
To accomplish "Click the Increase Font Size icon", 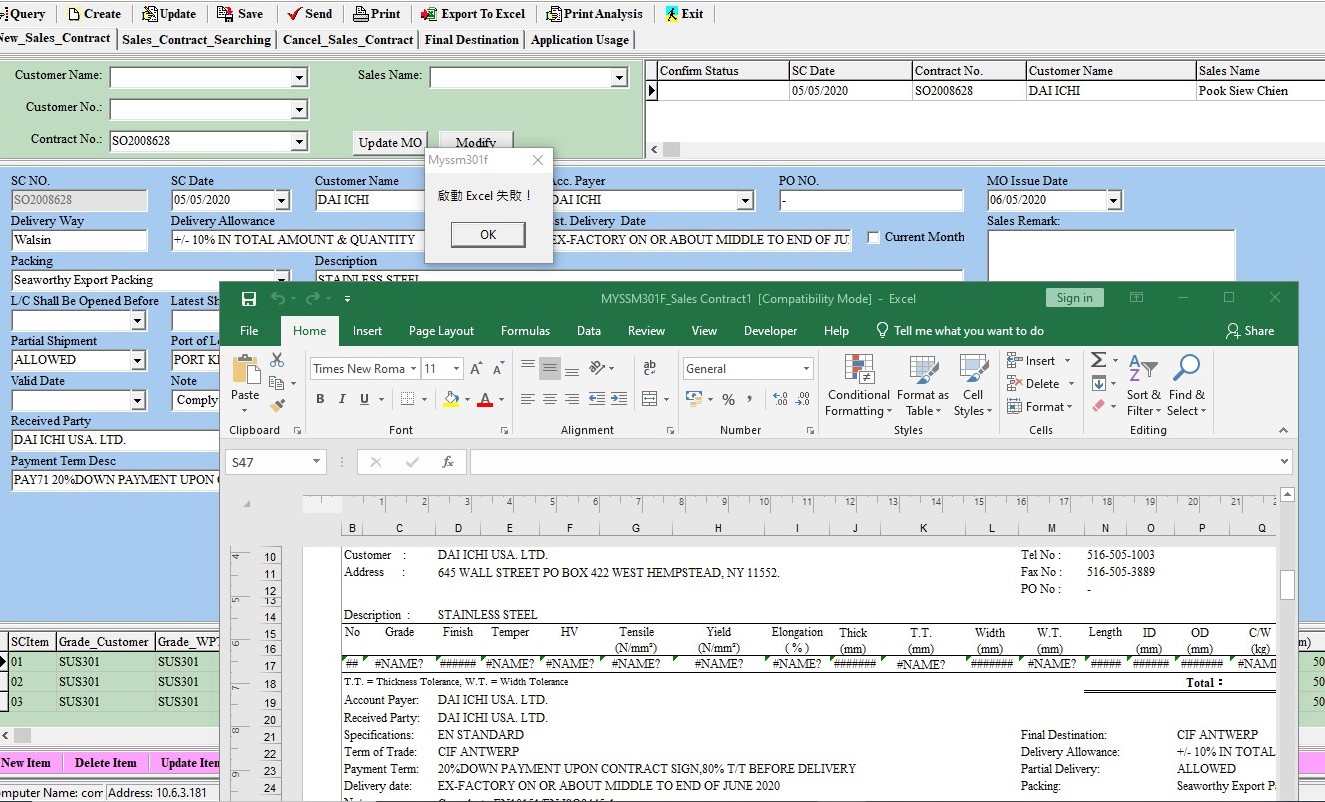I will [x=476, y=369].
